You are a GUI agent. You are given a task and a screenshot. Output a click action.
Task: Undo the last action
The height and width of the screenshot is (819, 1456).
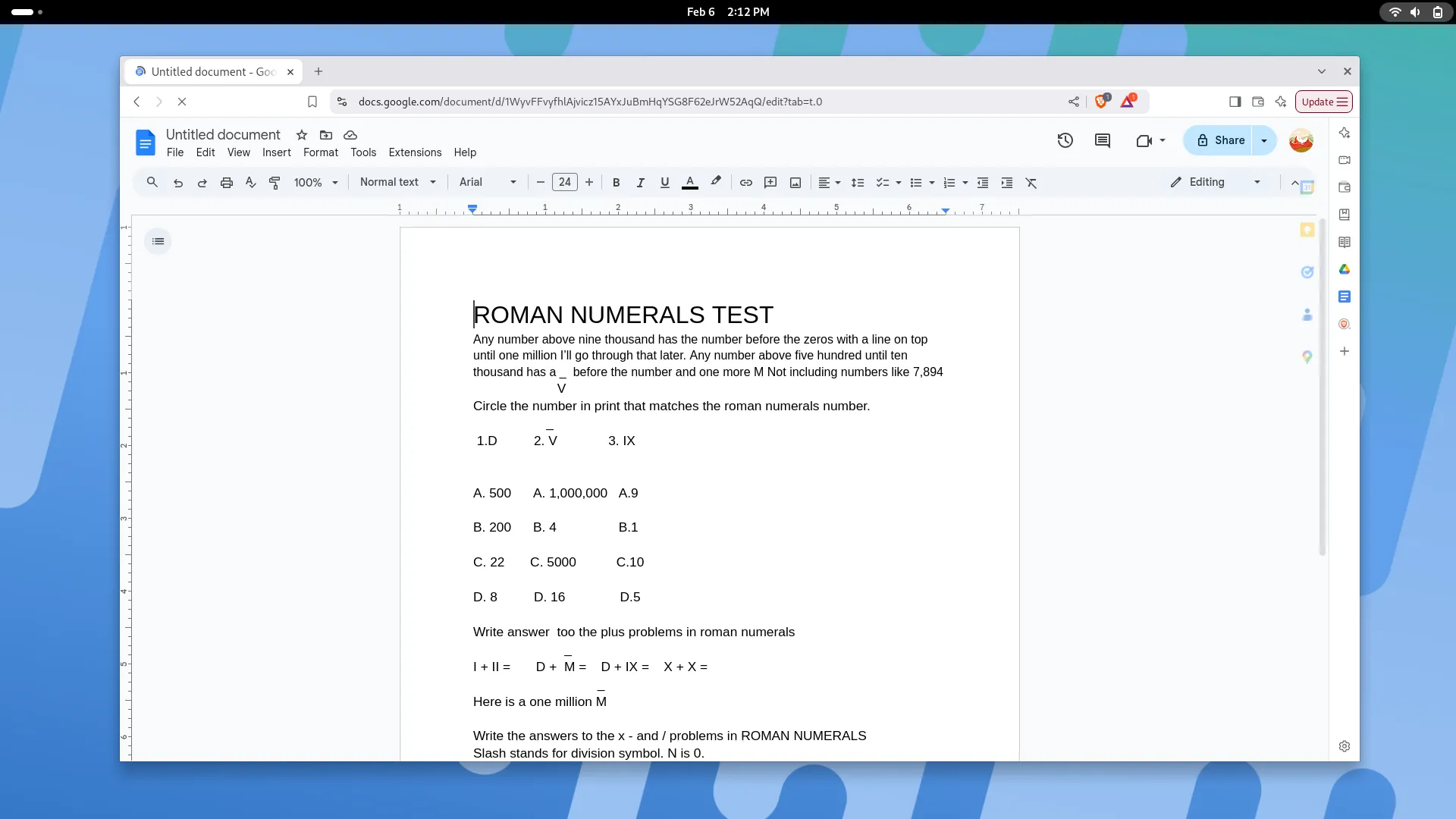pos(178,183)
